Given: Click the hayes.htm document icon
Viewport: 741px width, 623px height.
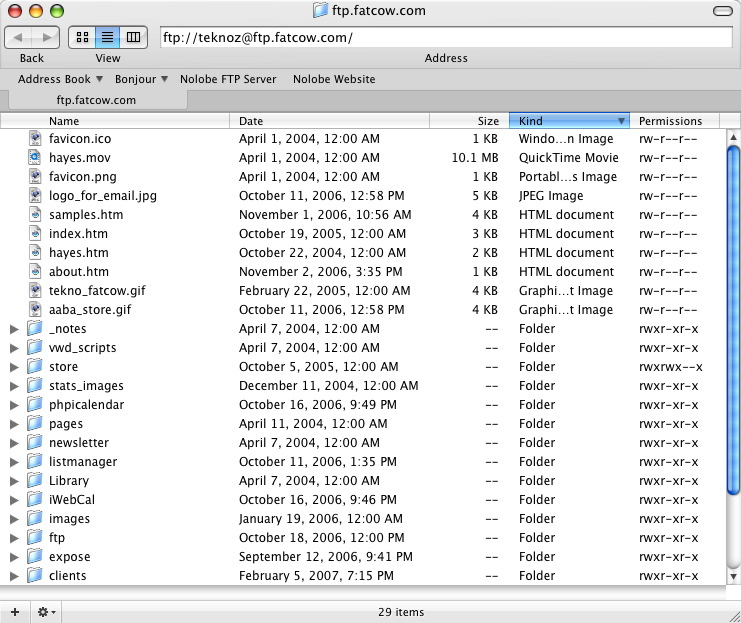Looking at the screenshot, I should [35, 252].
